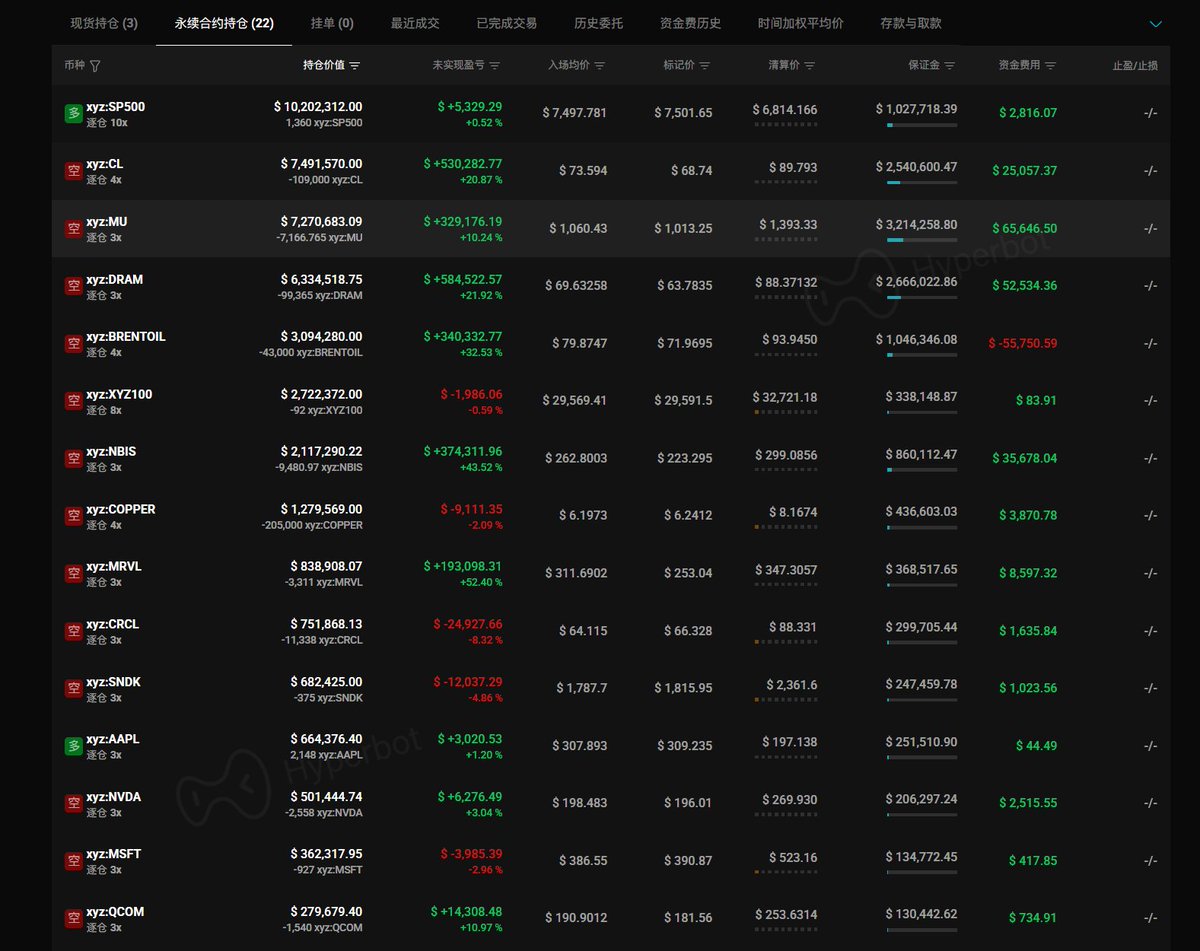Click XYZ100 liquidation bar under $32,721.18
1200x951 pixels.
tap(785, 412)
